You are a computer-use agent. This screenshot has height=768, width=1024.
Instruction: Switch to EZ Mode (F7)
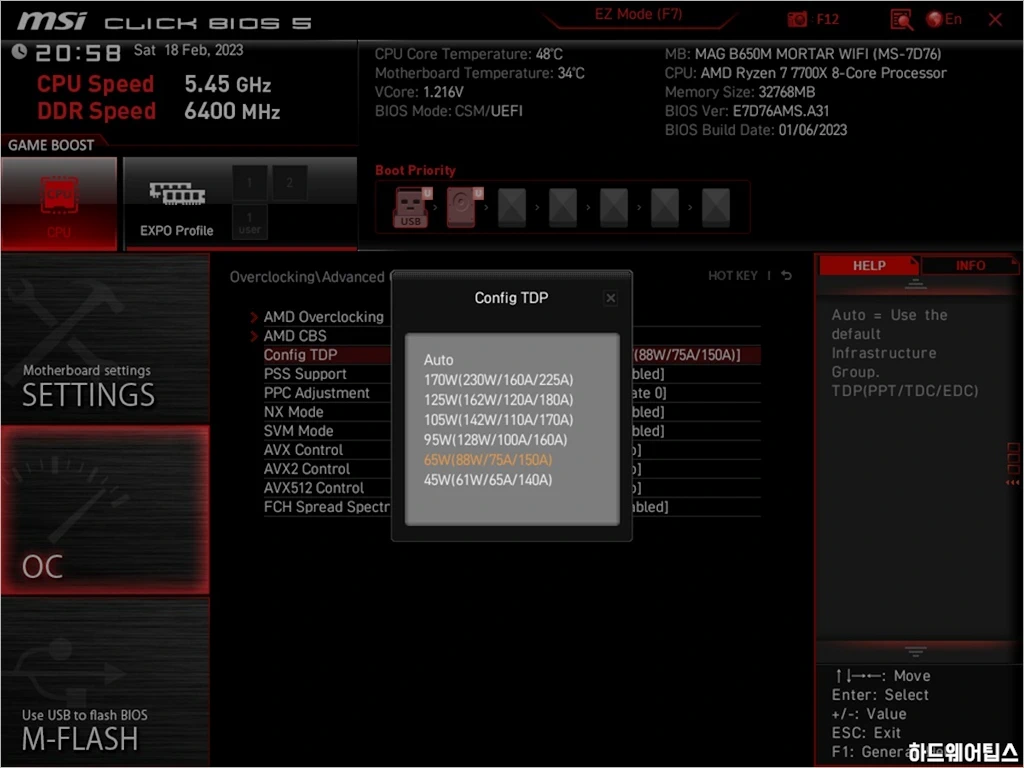point(638,15)
